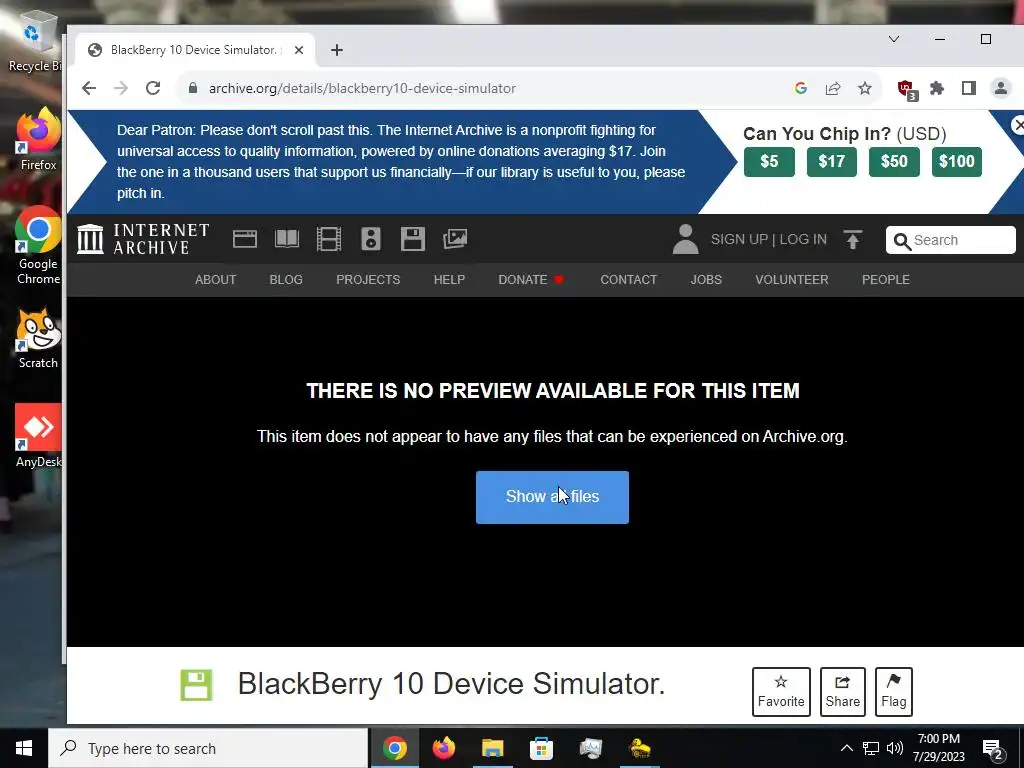Open the AnyDesk desktop shortcut

[38, 436]
